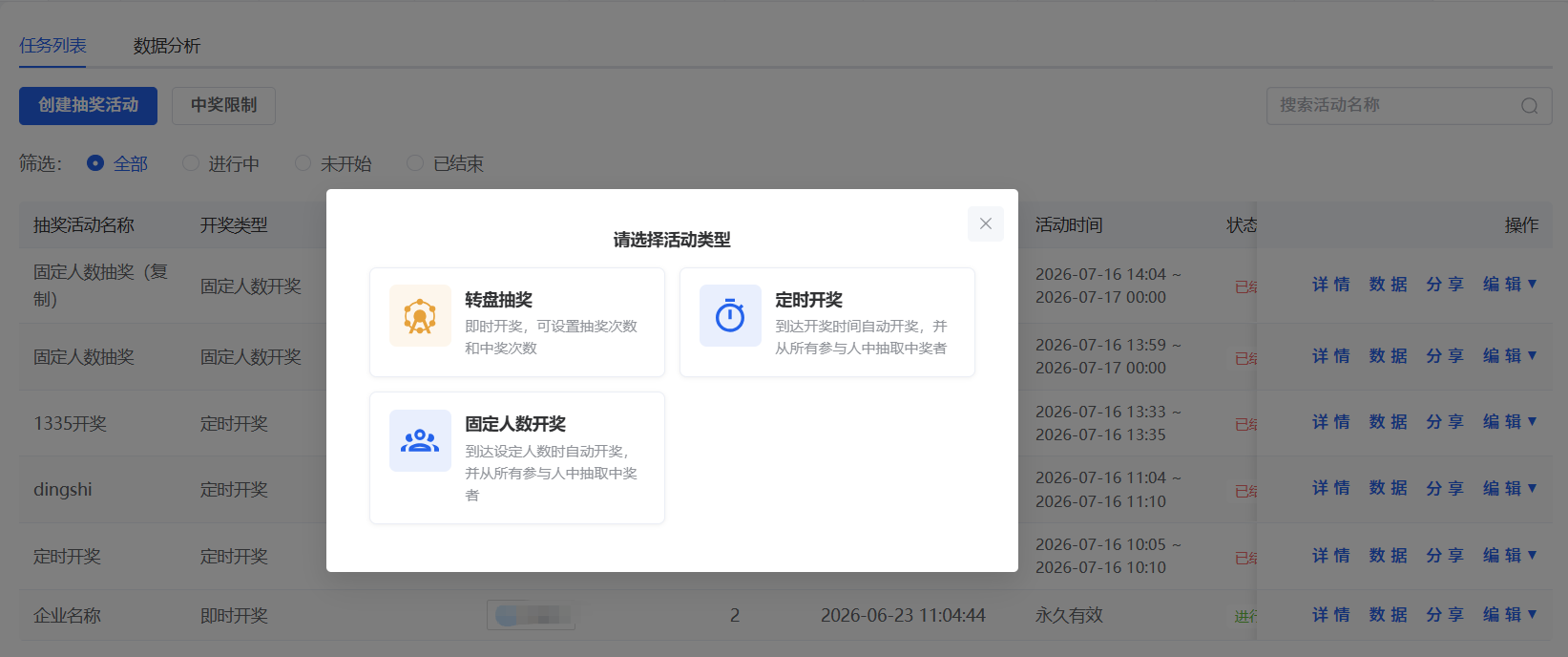Image resolution: width=1568 pixels, height=657 pixels.
Task: Select the 固定人数开奖 people icon
Action: (x=420, y=440)
